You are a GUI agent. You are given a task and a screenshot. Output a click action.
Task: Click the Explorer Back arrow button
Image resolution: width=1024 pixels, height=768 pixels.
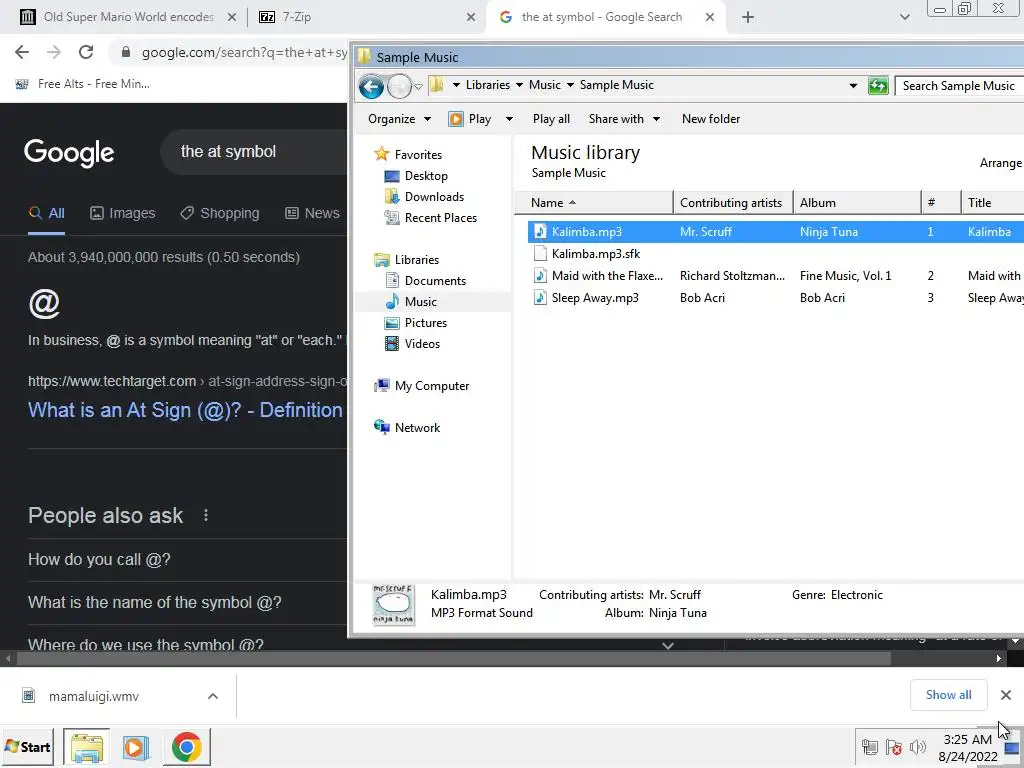click(371, 86)
